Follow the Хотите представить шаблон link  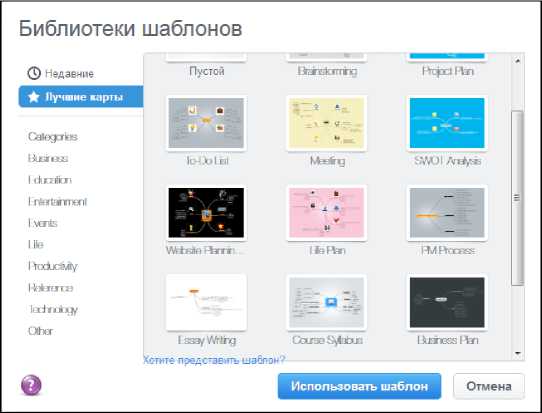(214, 360)
